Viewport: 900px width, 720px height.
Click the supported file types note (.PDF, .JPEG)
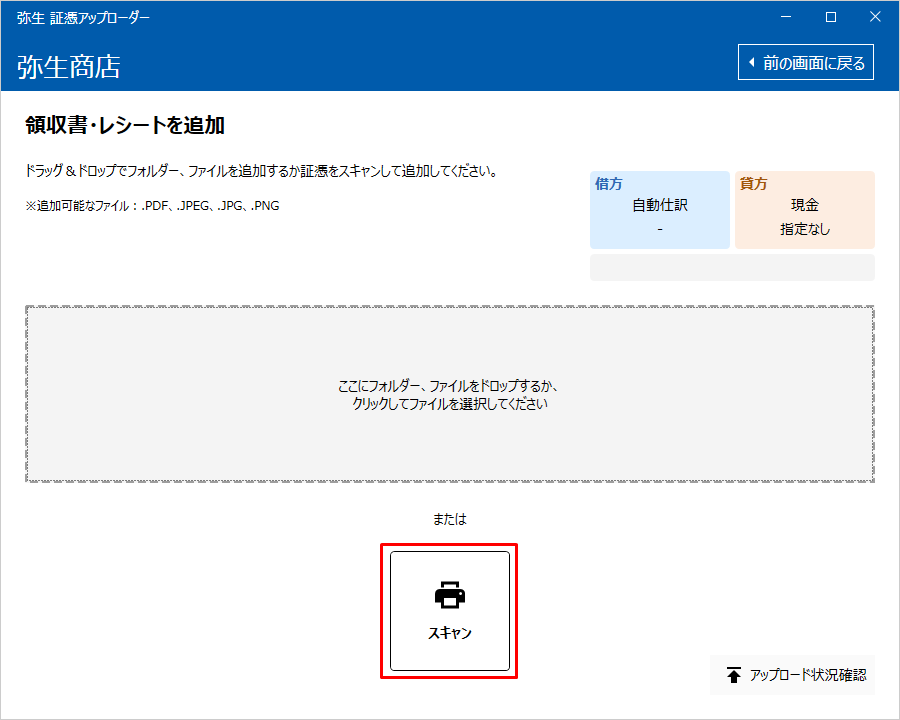pos(152,206)
